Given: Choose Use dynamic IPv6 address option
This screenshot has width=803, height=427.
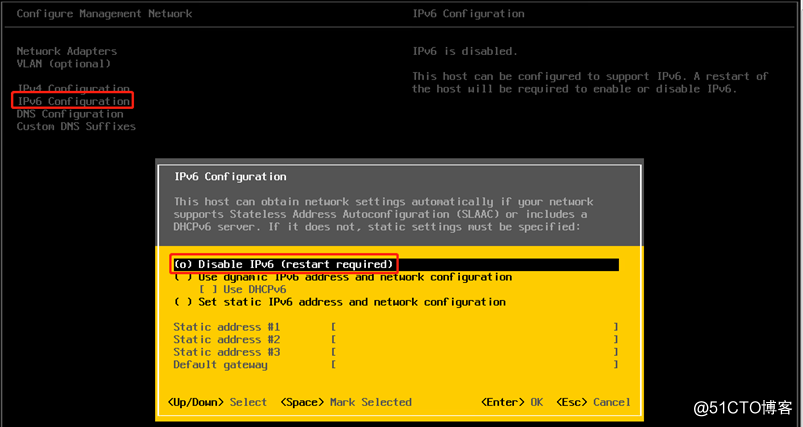Looking at the screenshot, I should coord(342,277).
